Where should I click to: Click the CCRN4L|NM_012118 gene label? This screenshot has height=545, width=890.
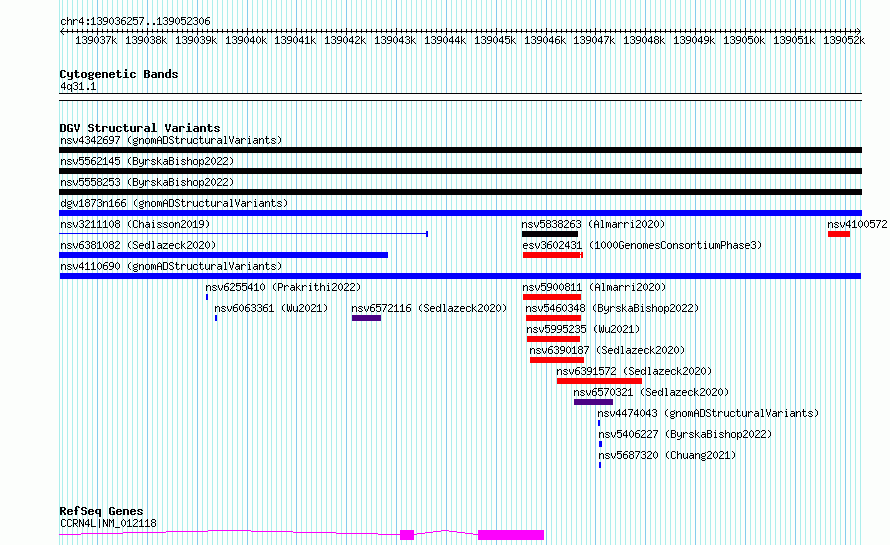coord(108,523)
